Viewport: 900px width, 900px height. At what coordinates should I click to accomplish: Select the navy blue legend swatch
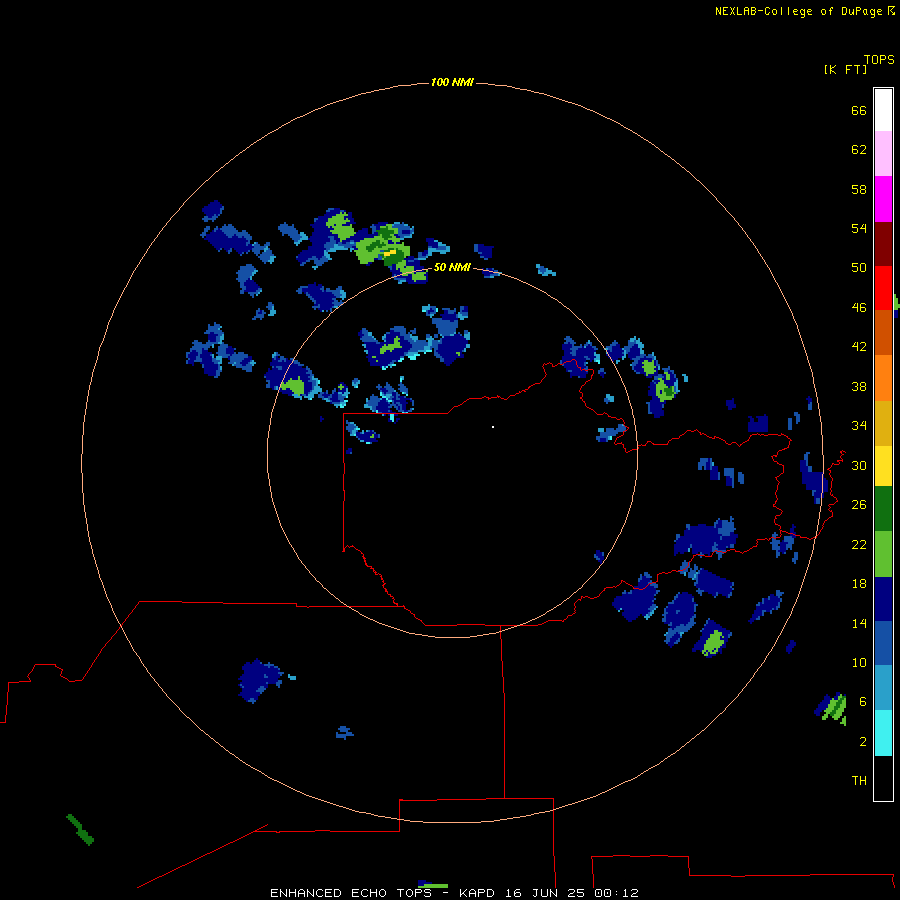883,599
